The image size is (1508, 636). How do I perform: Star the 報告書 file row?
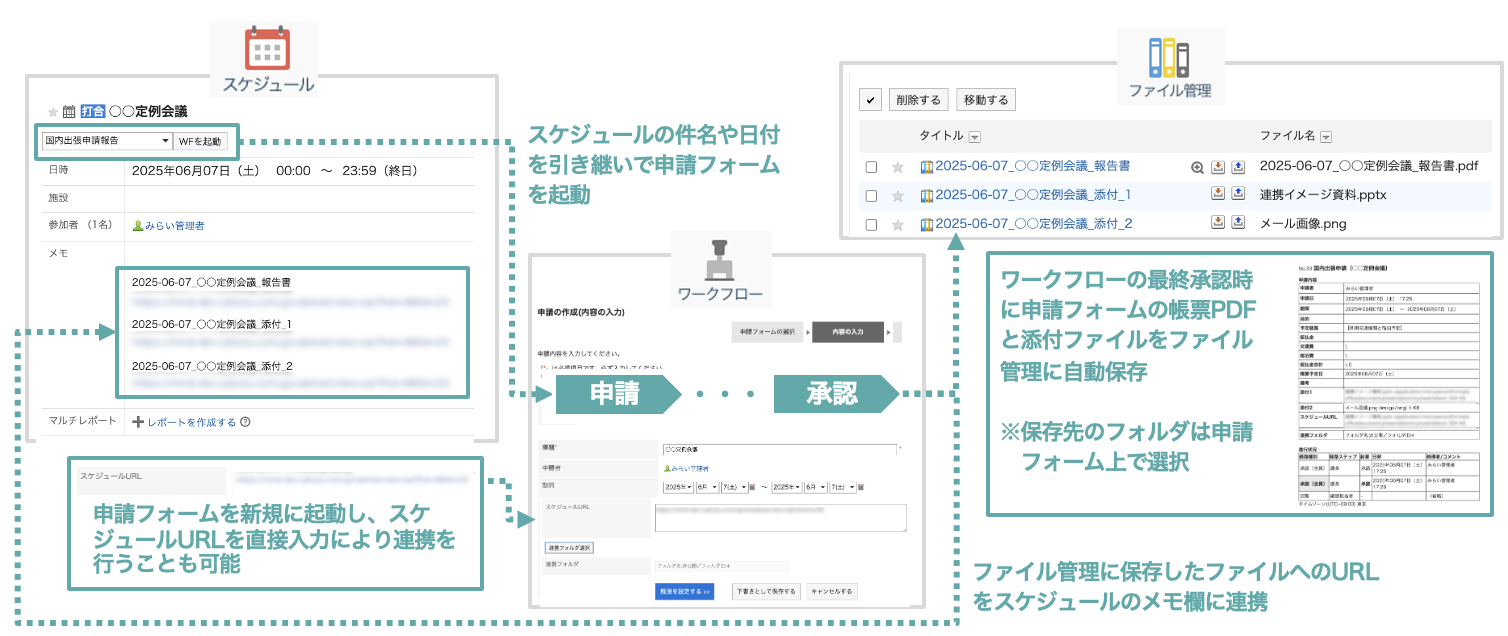tap(898, 167)
